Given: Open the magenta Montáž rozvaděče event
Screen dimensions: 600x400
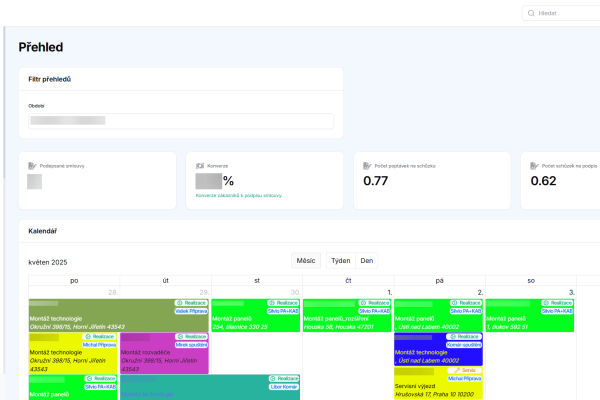Looking at the screenshot, I should click(x=164, y=353).
